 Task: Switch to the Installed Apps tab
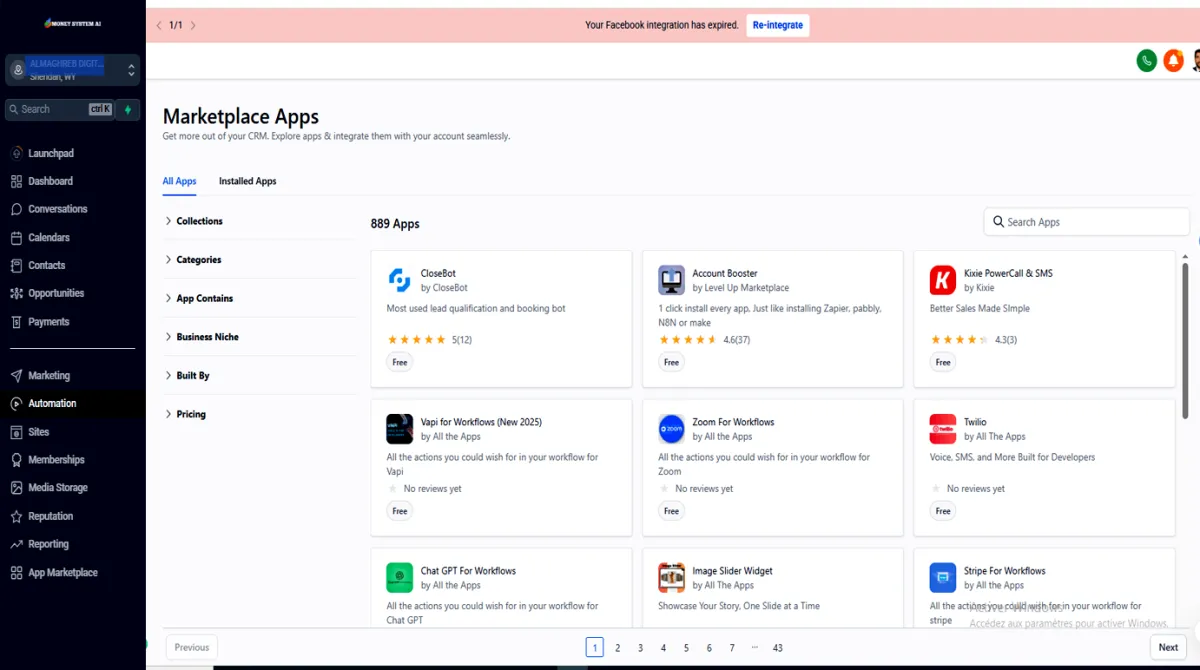[248, 181]
